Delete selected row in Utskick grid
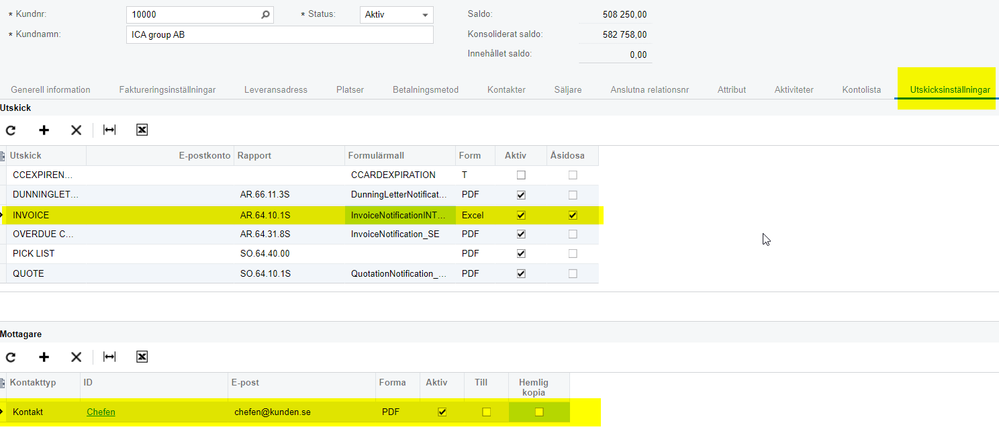Viewport: 999px width, 440px height. point(76,130)
